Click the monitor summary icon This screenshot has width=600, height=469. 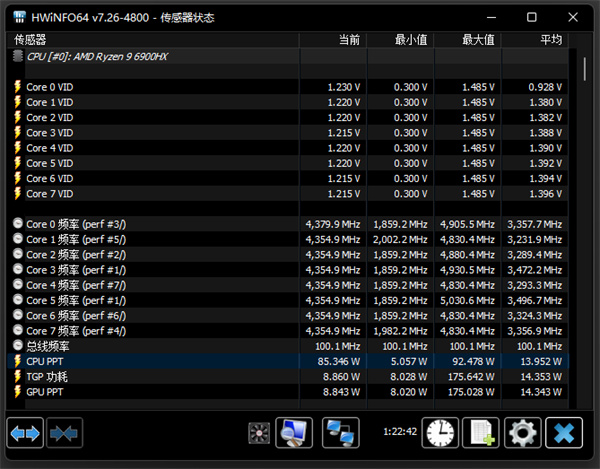pyautogui.click(x=295, y=433)
